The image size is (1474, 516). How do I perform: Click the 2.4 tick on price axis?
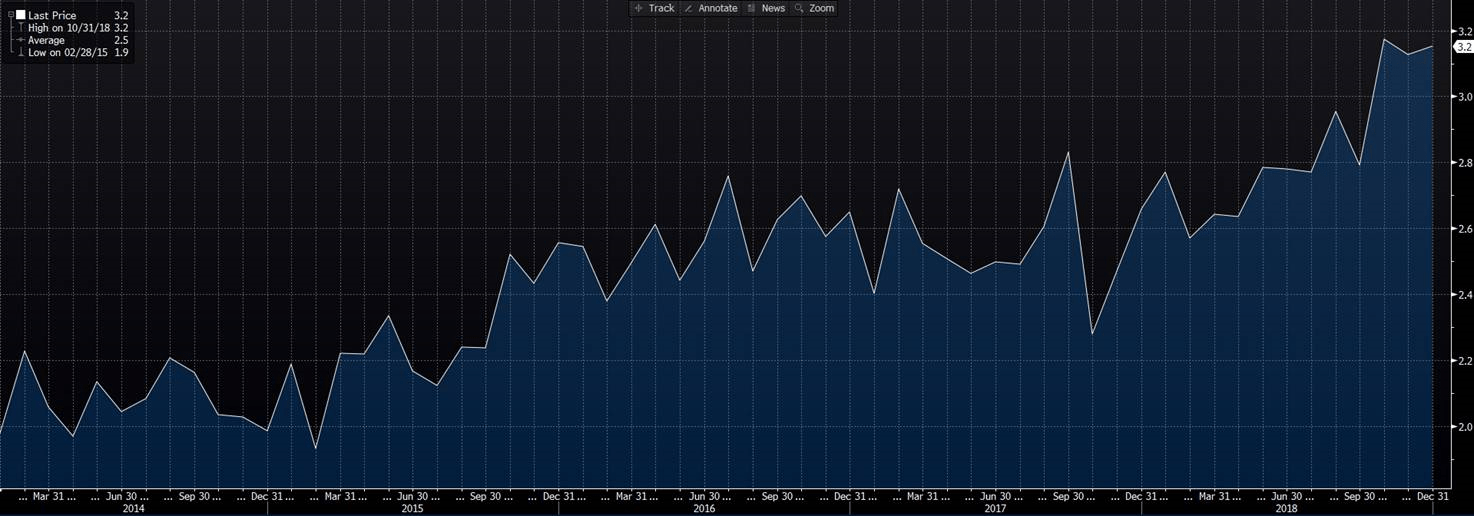(1463, 295)
